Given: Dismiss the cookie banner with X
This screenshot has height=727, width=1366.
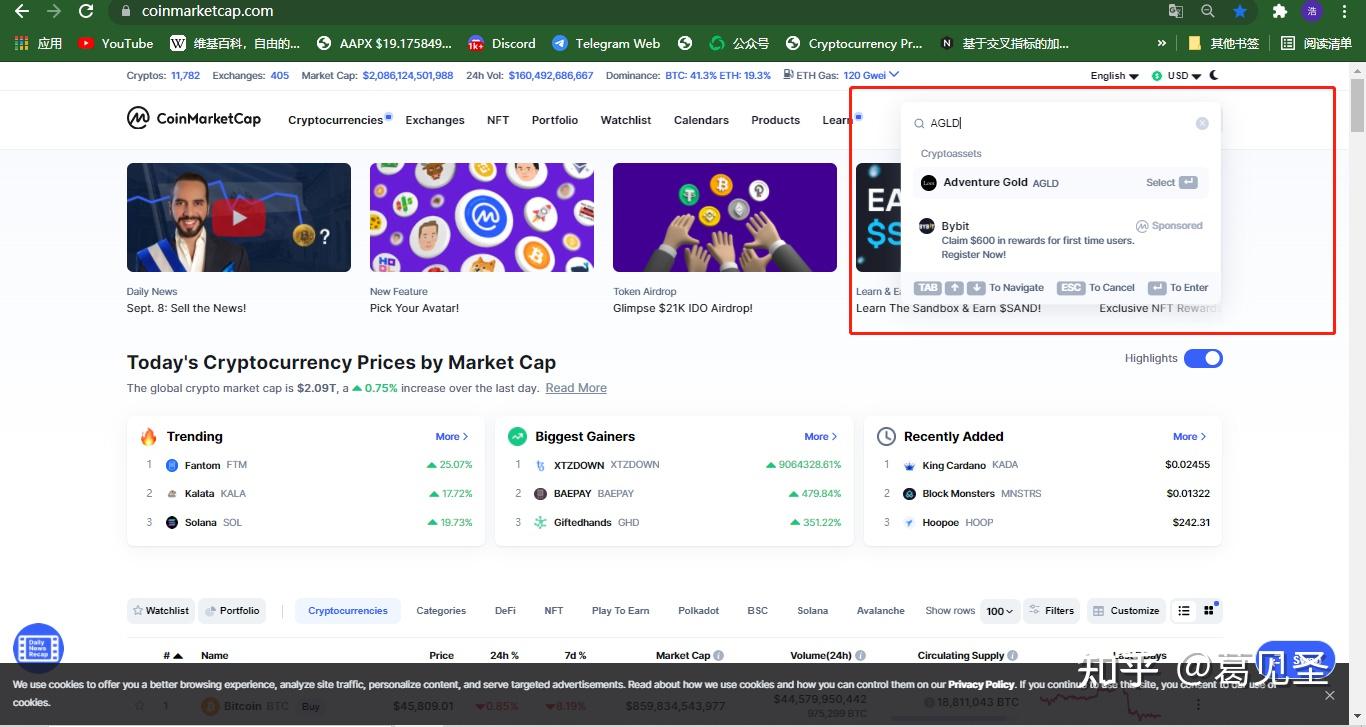Looking at the screenshot, I should [1329, 694].
